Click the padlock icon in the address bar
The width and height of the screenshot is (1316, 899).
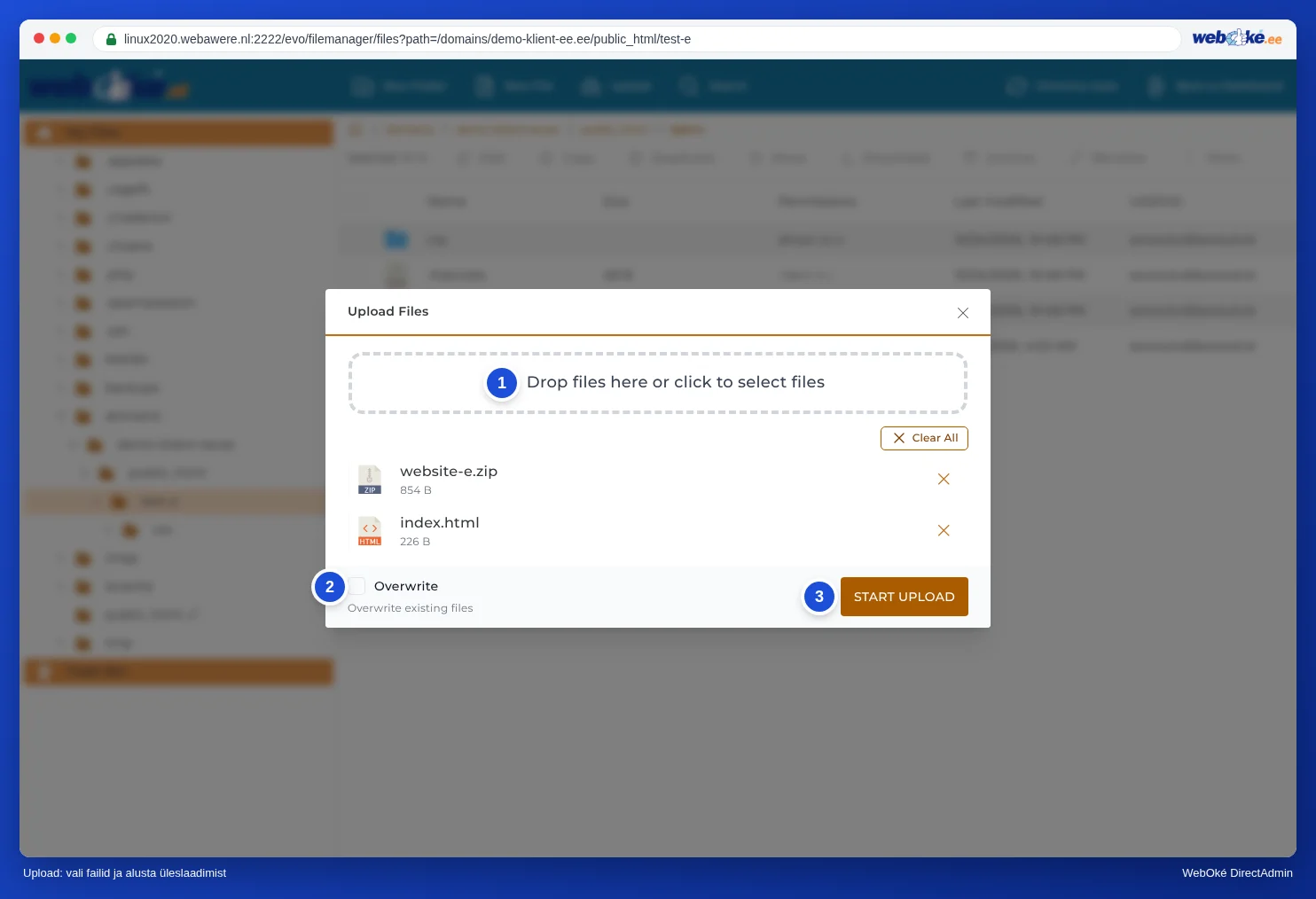tap(111, 39)
